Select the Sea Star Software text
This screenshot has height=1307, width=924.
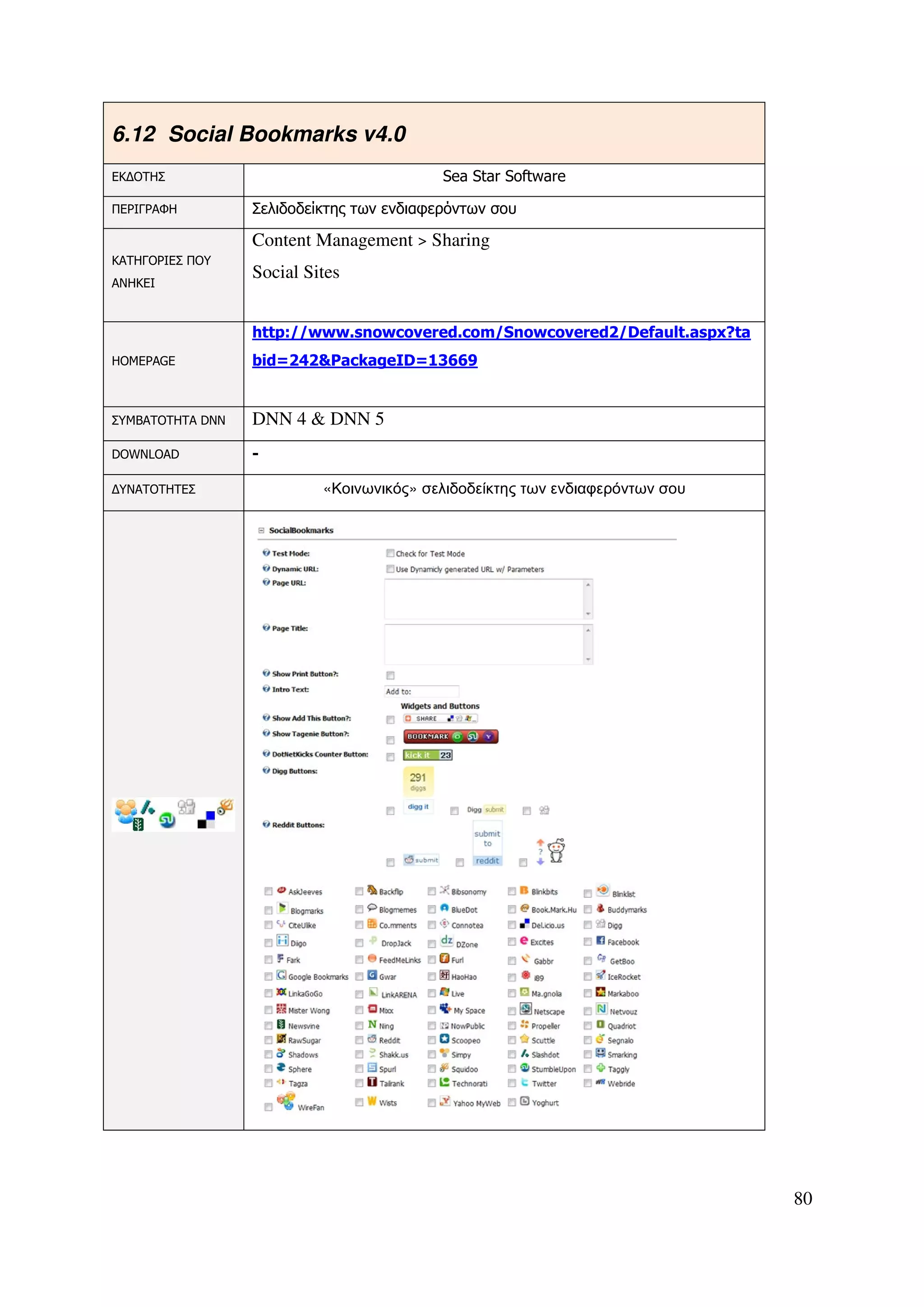point(504,176)
